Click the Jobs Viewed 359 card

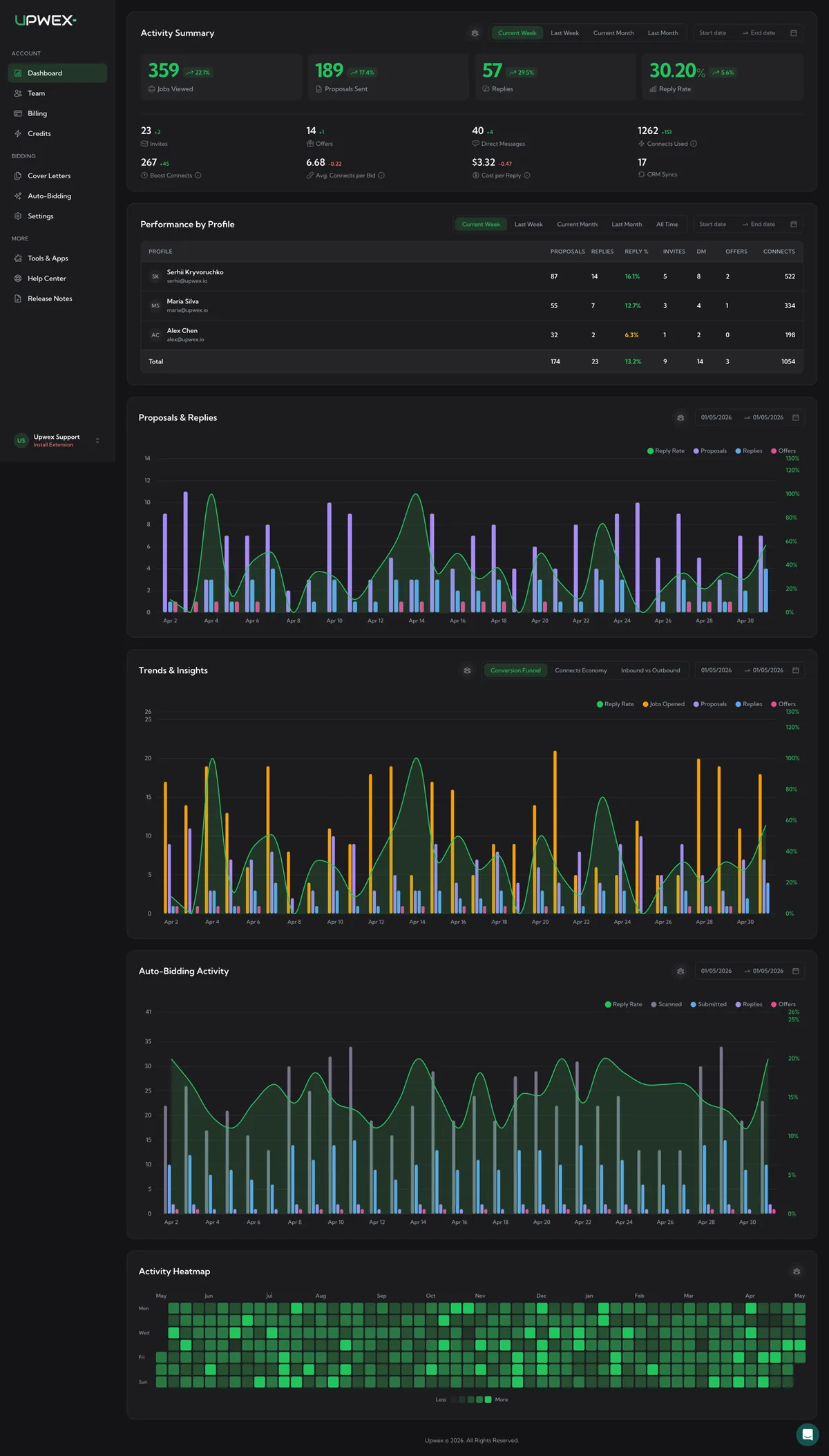(x=221, y=77)
